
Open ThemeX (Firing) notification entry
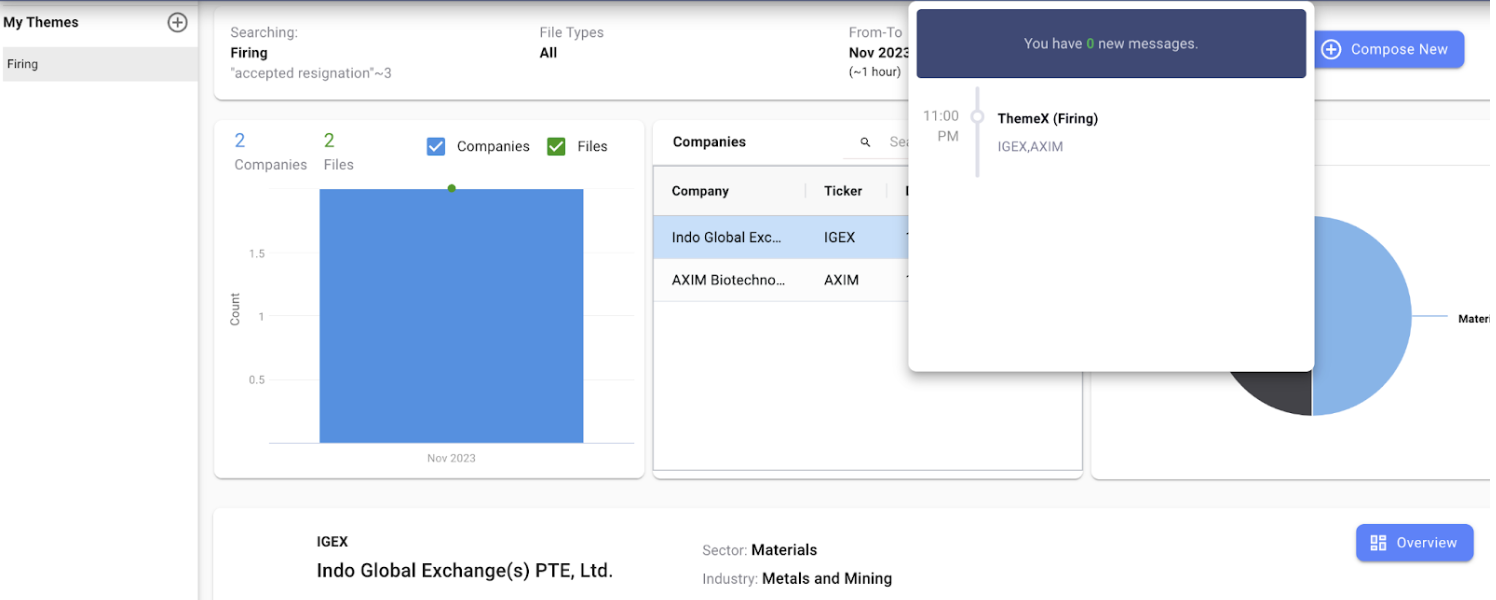click(1047, 119)
